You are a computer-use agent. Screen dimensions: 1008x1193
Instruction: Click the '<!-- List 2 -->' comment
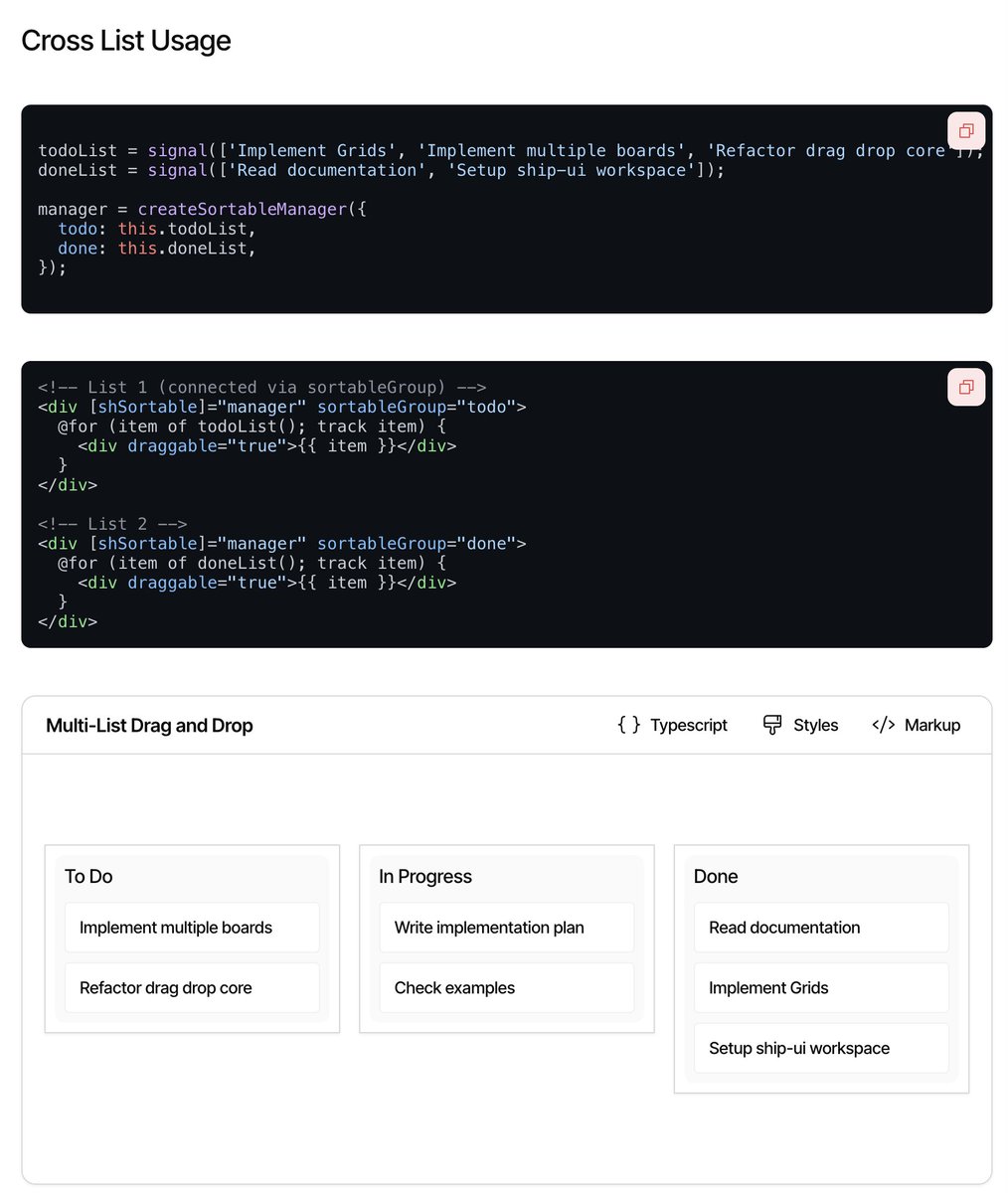click(112, 524)
